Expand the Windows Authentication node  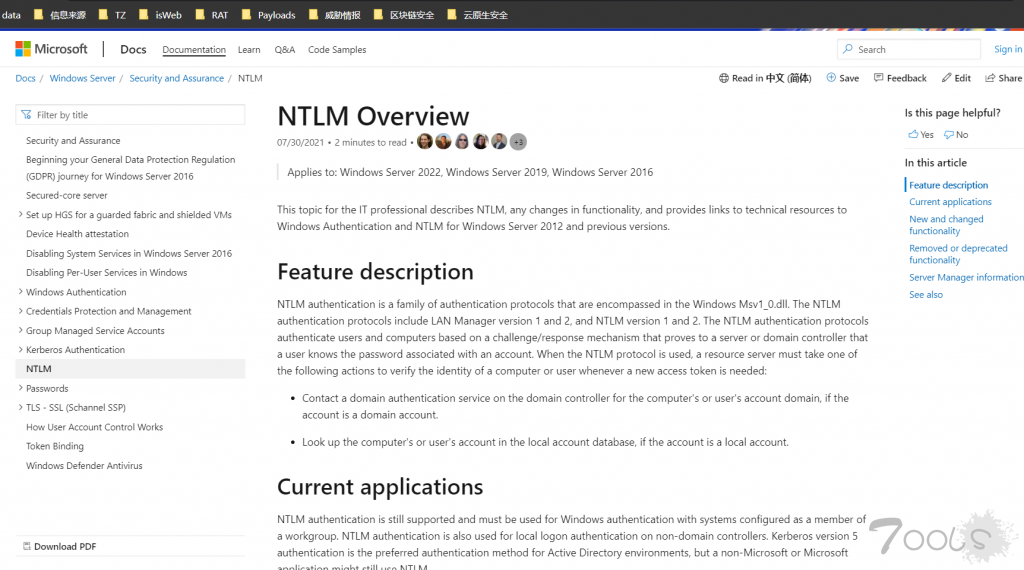[x=20, y=291]
